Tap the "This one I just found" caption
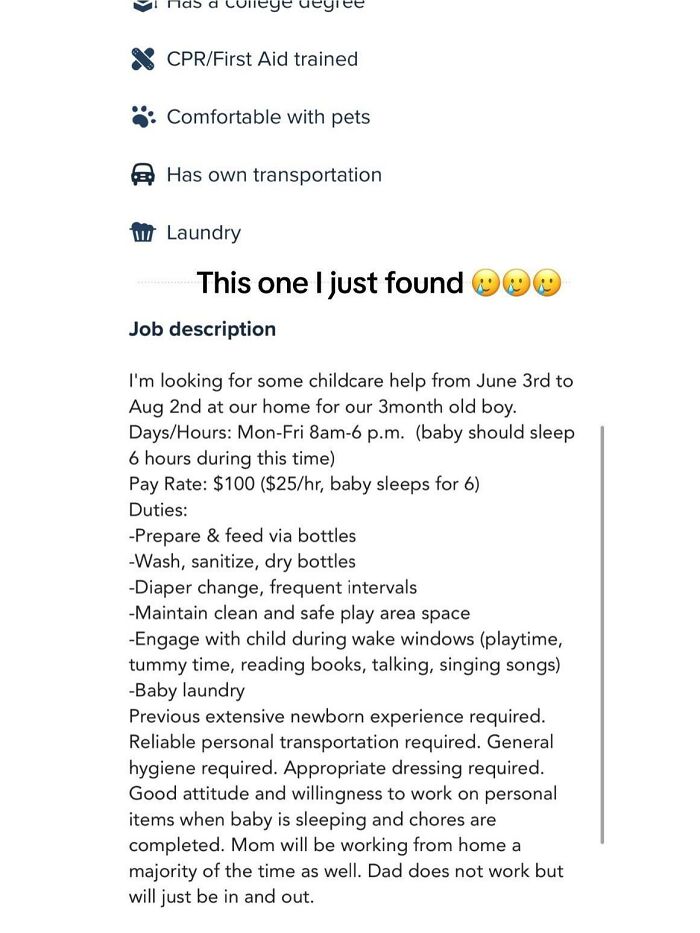 point(330,284)
